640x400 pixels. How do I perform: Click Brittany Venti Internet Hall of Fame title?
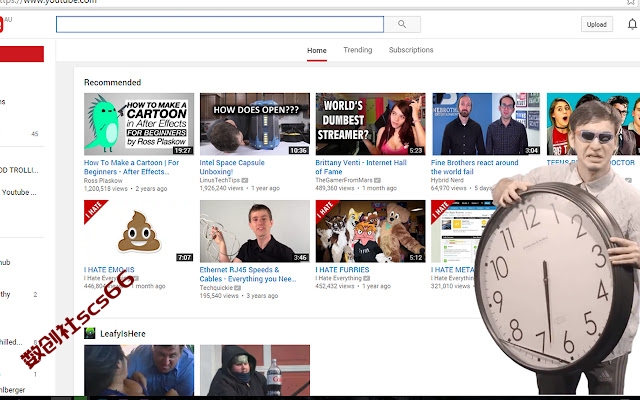click(x=361, y=167)
